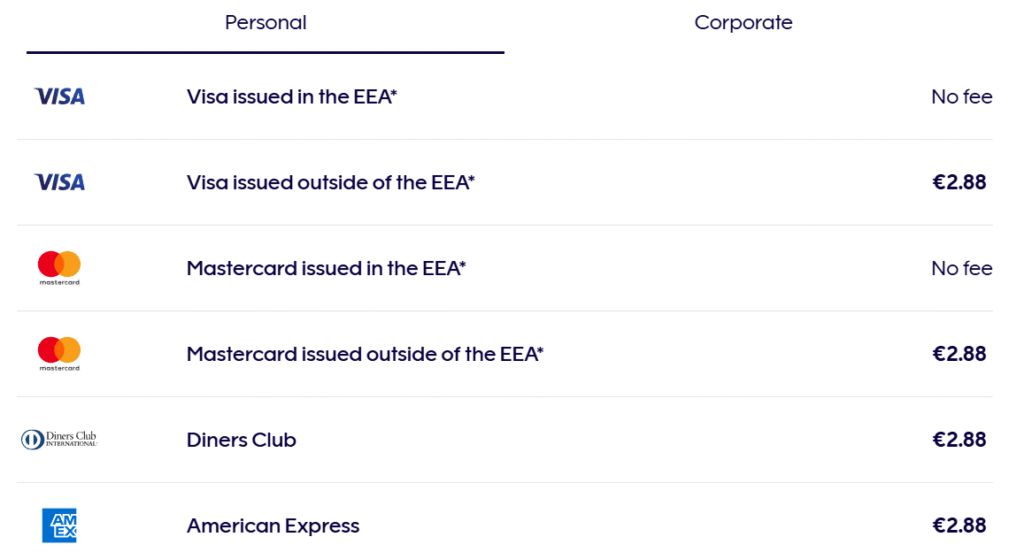The height and width of the screenshot is (560, 1024).
Task: Select the American Express row label
Action: click(x=273, y=526)
